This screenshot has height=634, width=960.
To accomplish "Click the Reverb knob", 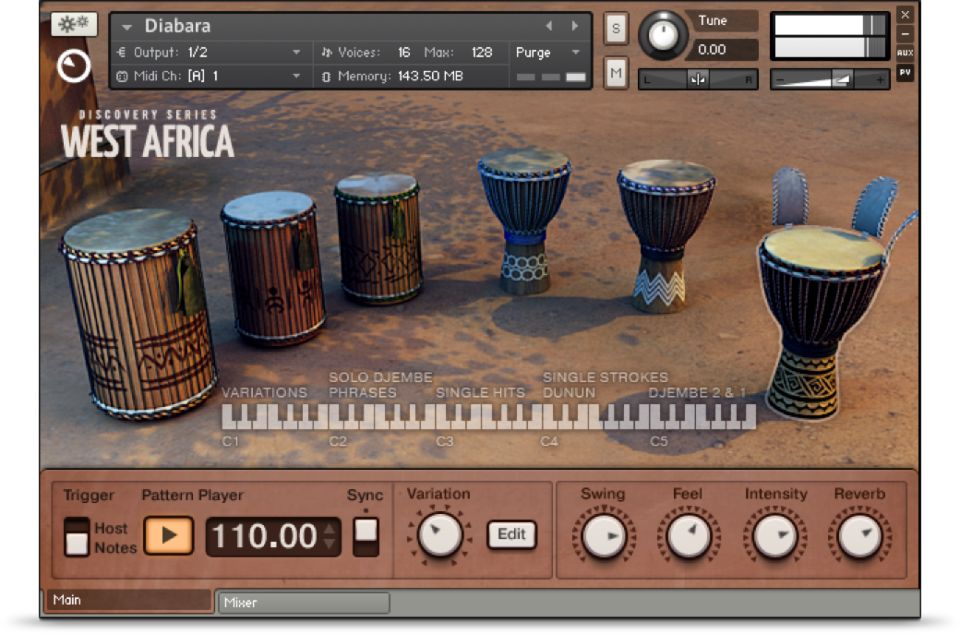I will click(859, 536).
